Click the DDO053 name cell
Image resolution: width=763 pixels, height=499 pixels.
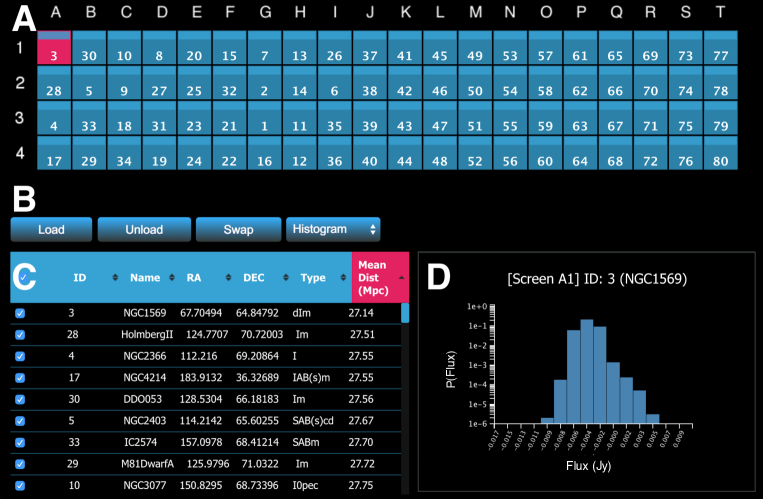click(143, 399)
